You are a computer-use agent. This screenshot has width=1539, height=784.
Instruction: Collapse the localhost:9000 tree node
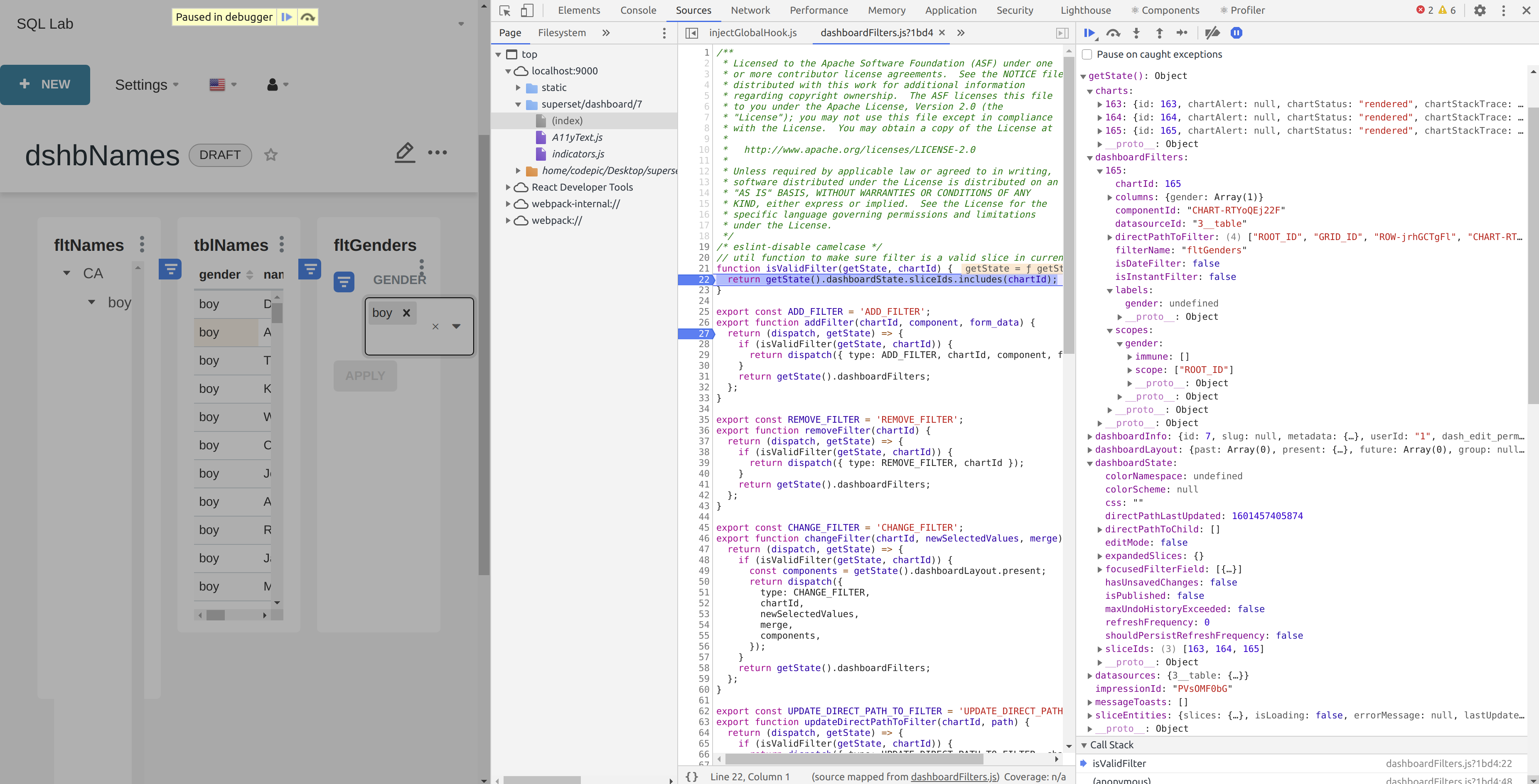click(509, 71)
